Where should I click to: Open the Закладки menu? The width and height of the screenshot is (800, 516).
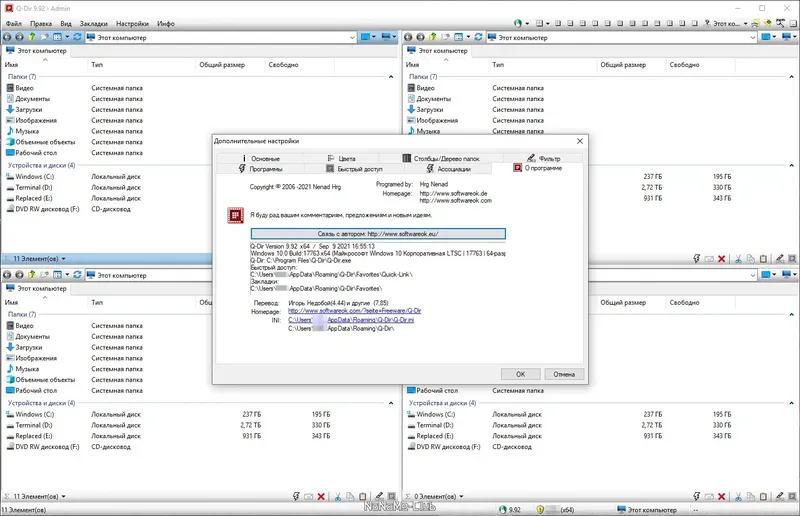93,23
